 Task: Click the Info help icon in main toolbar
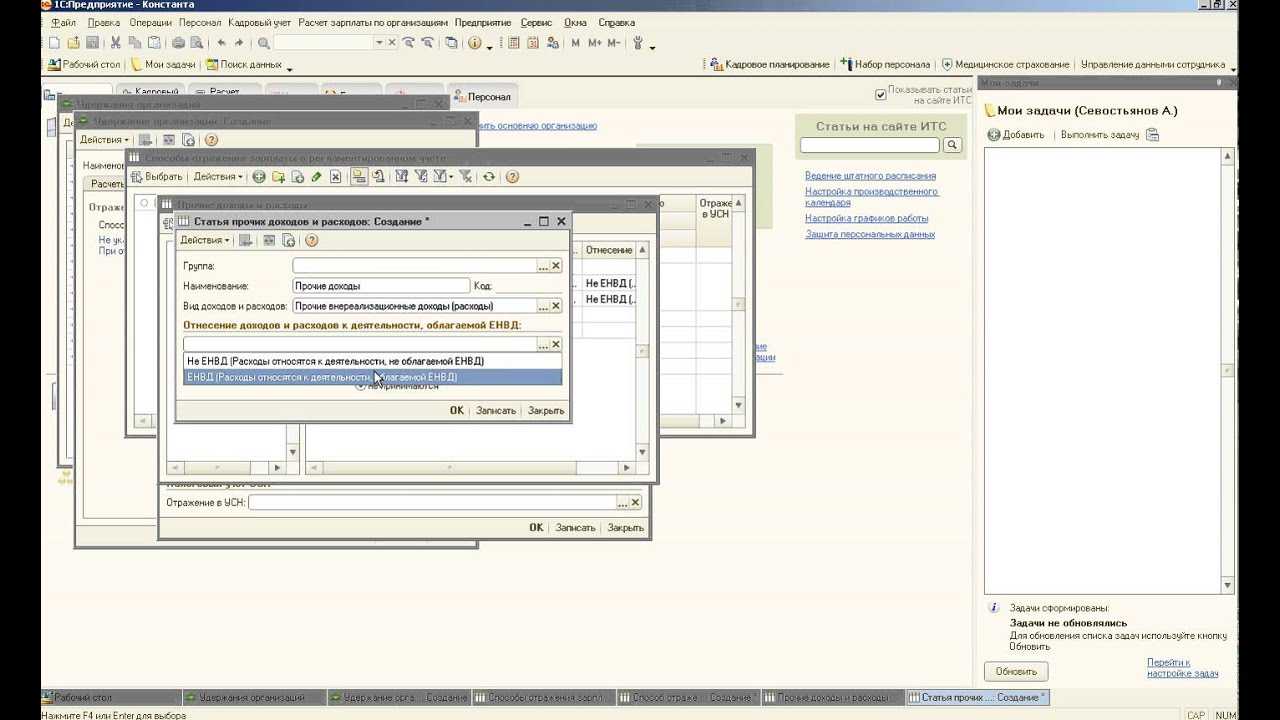point(474,43)
